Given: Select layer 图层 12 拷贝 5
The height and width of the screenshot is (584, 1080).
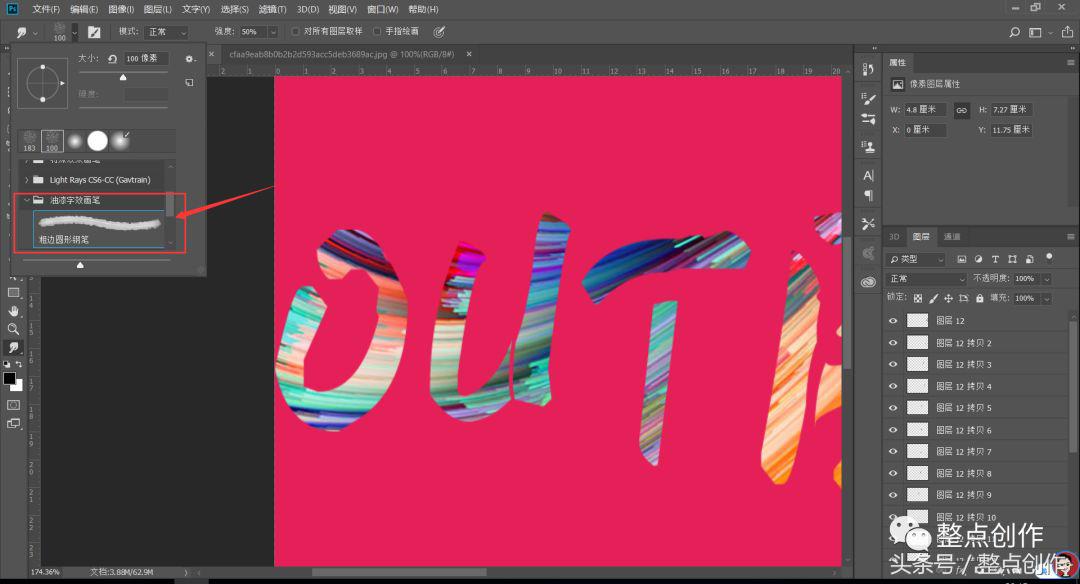Looking at the screenshot, I should click(x=964, y=408).
